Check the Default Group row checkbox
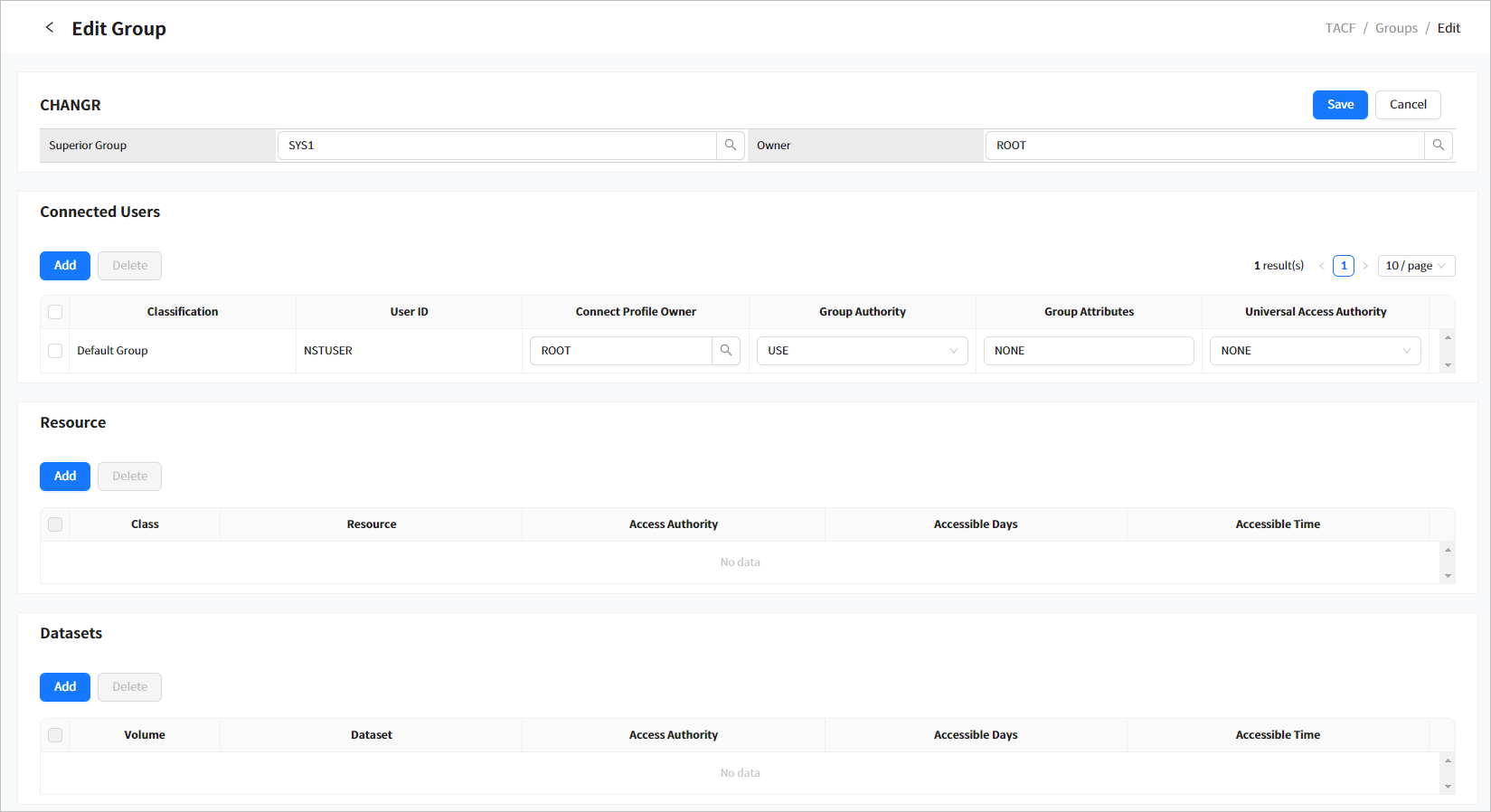The width and height of the screenshot is (1491, 812). click(55, 351)
